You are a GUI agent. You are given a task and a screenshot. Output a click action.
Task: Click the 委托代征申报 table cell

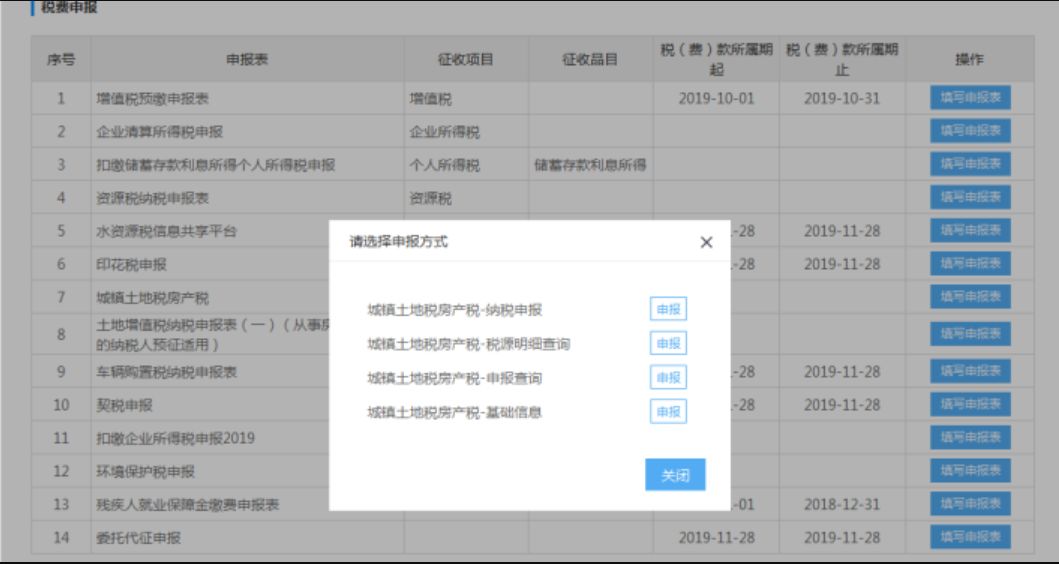click(247, 538)
